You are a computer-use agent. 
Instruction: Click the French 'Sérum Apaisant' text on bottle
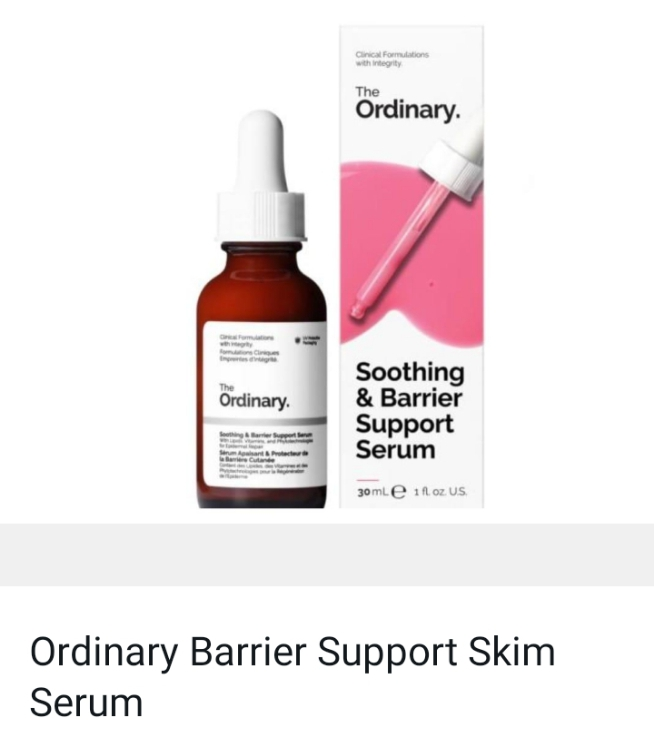tap(264, 456)
